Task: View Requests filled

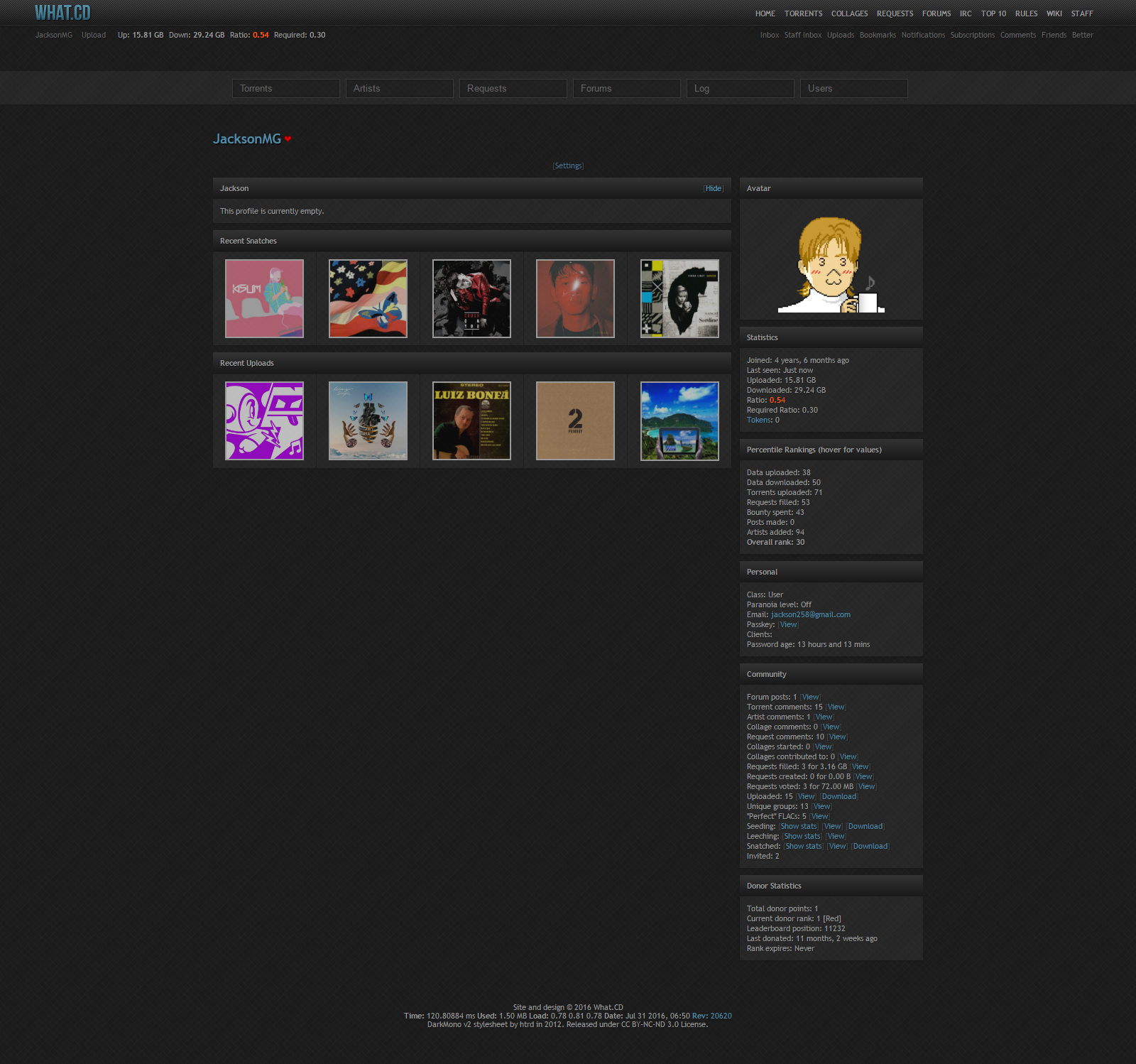Action: [x=861, y=766]
